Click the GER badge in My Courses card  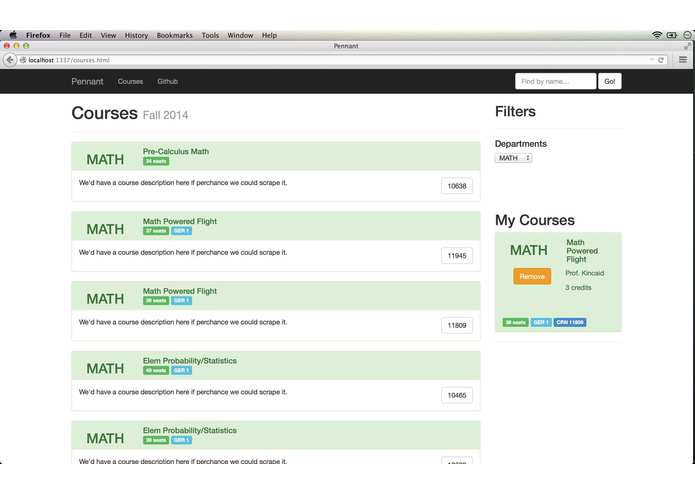coord(541,323)
